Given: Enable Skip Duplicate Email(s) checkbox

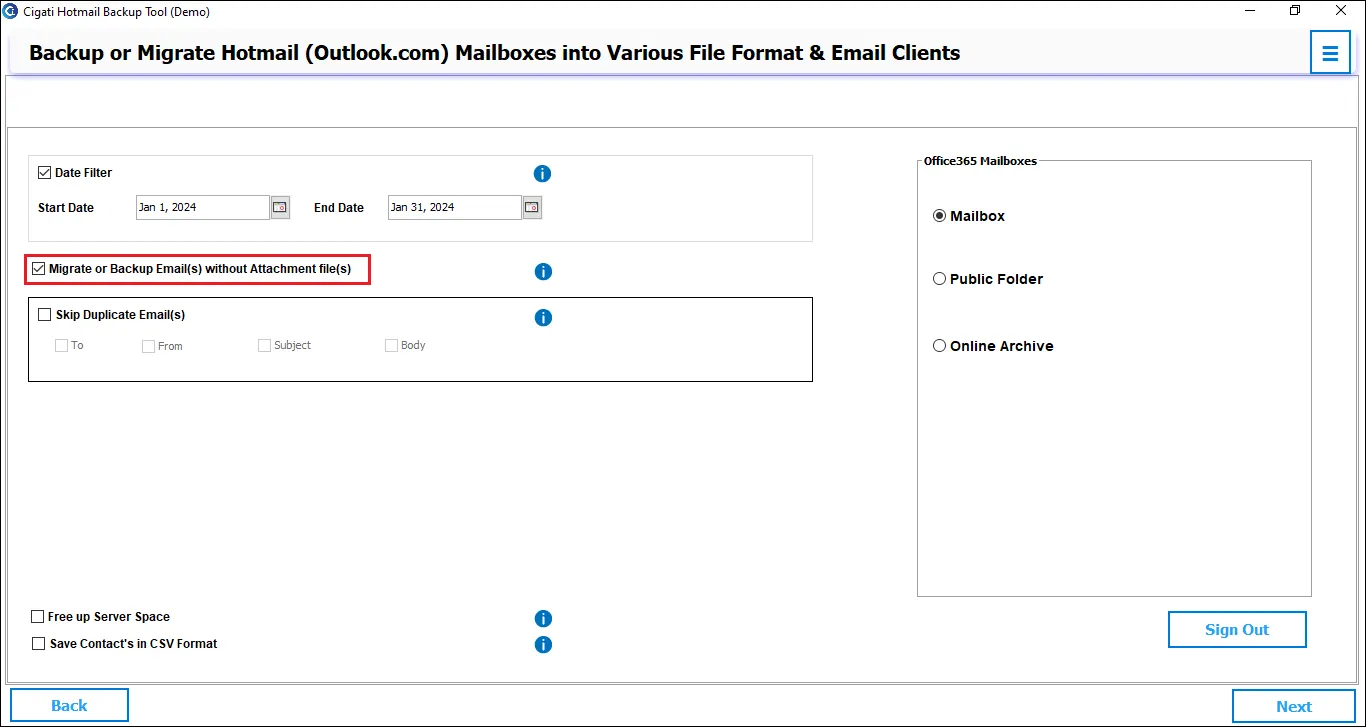Looking at the screenshot, I should [x=44, y=315].
